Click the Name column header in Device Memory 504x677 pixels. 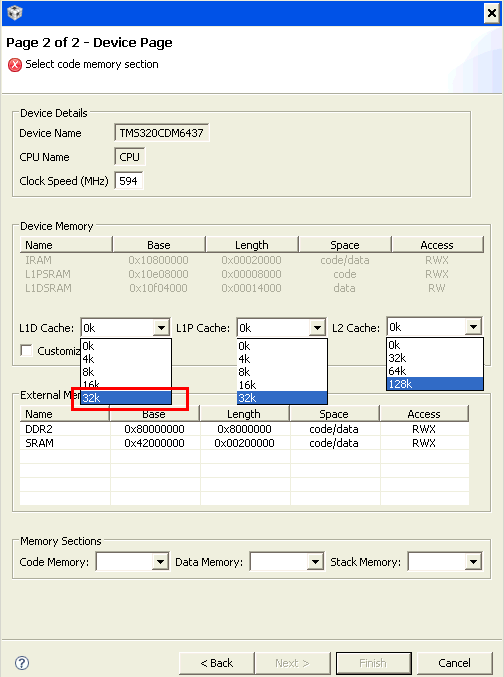pyautogui.click(x=66, y=245)
